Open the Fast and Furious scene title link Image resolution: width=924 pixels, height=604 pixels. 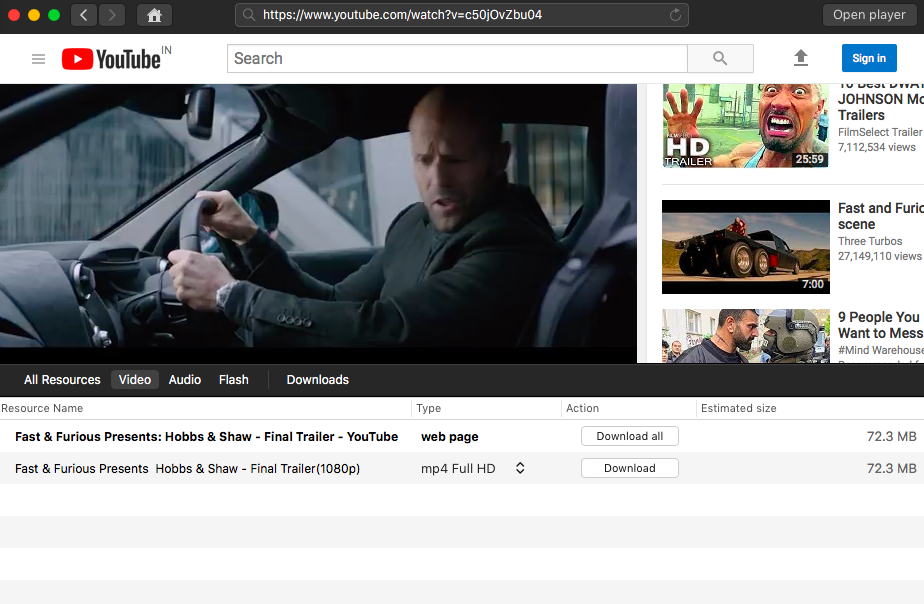[x=880, y=216]
